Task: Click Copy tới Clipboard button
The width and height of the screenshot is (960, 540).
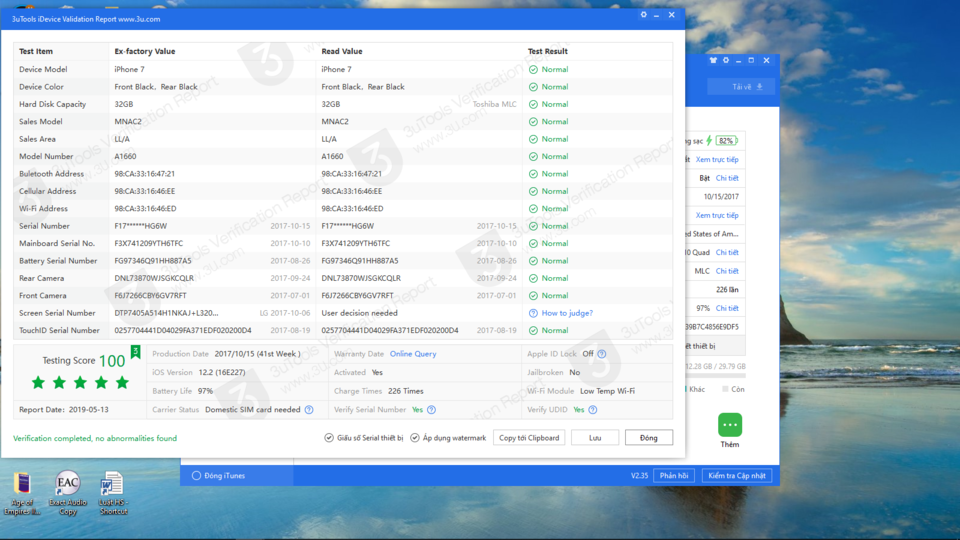Action: [529, 438]
